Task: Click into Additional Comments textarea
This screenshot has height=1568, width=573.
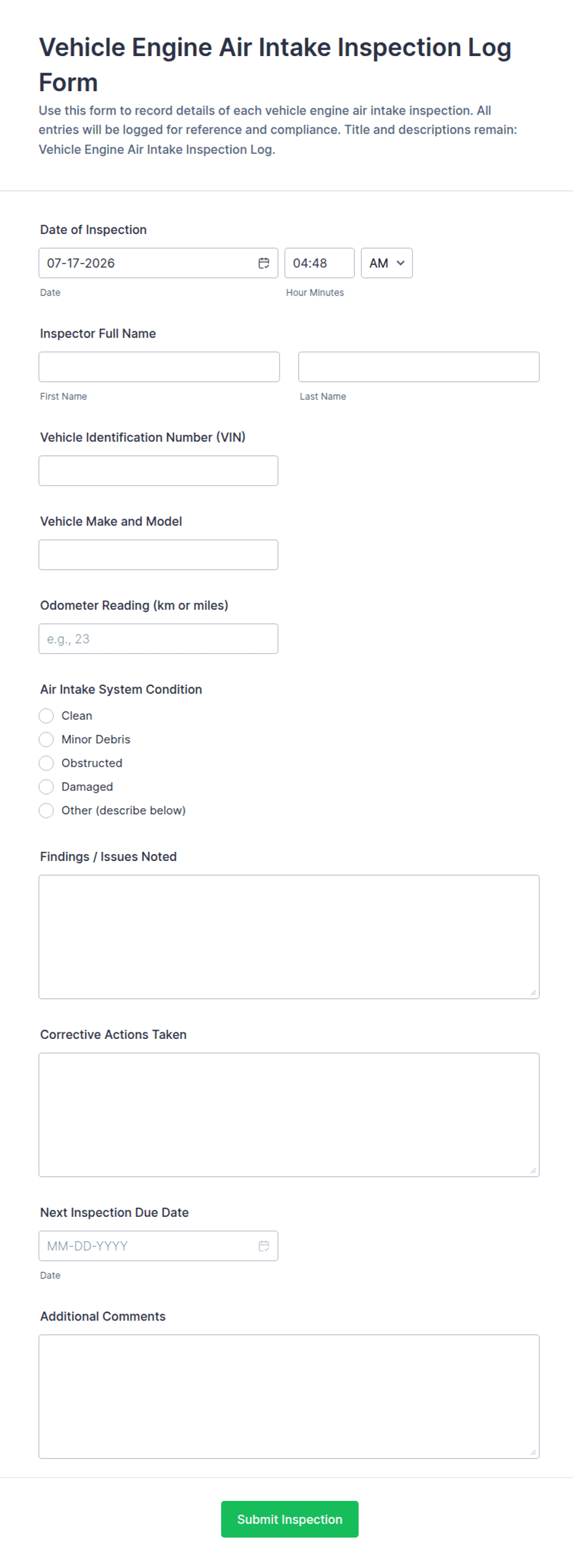Action: pyautogui.click(x=289, y=1397)
